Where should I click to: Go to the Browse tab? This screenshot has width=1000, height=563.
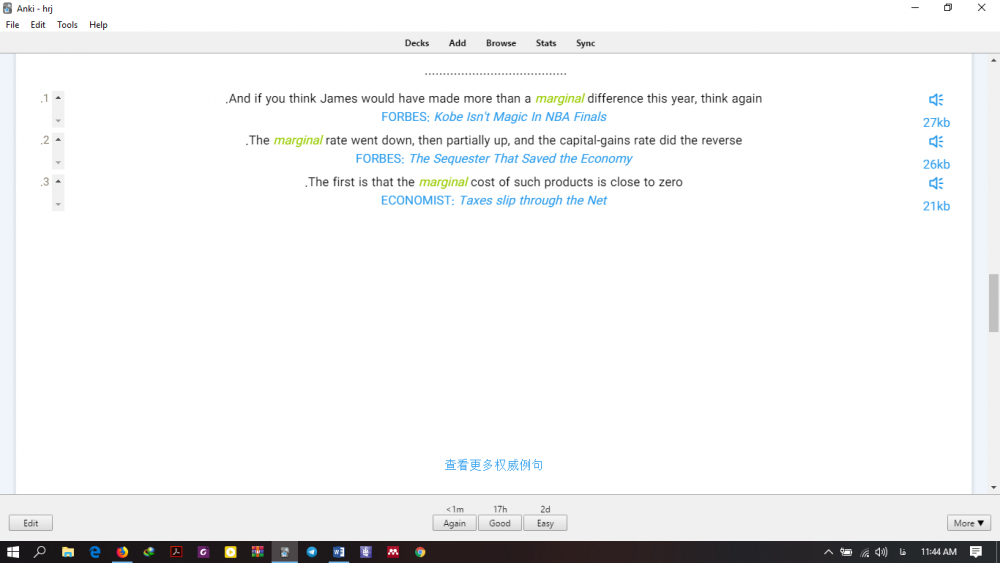[x=501, y=43]
